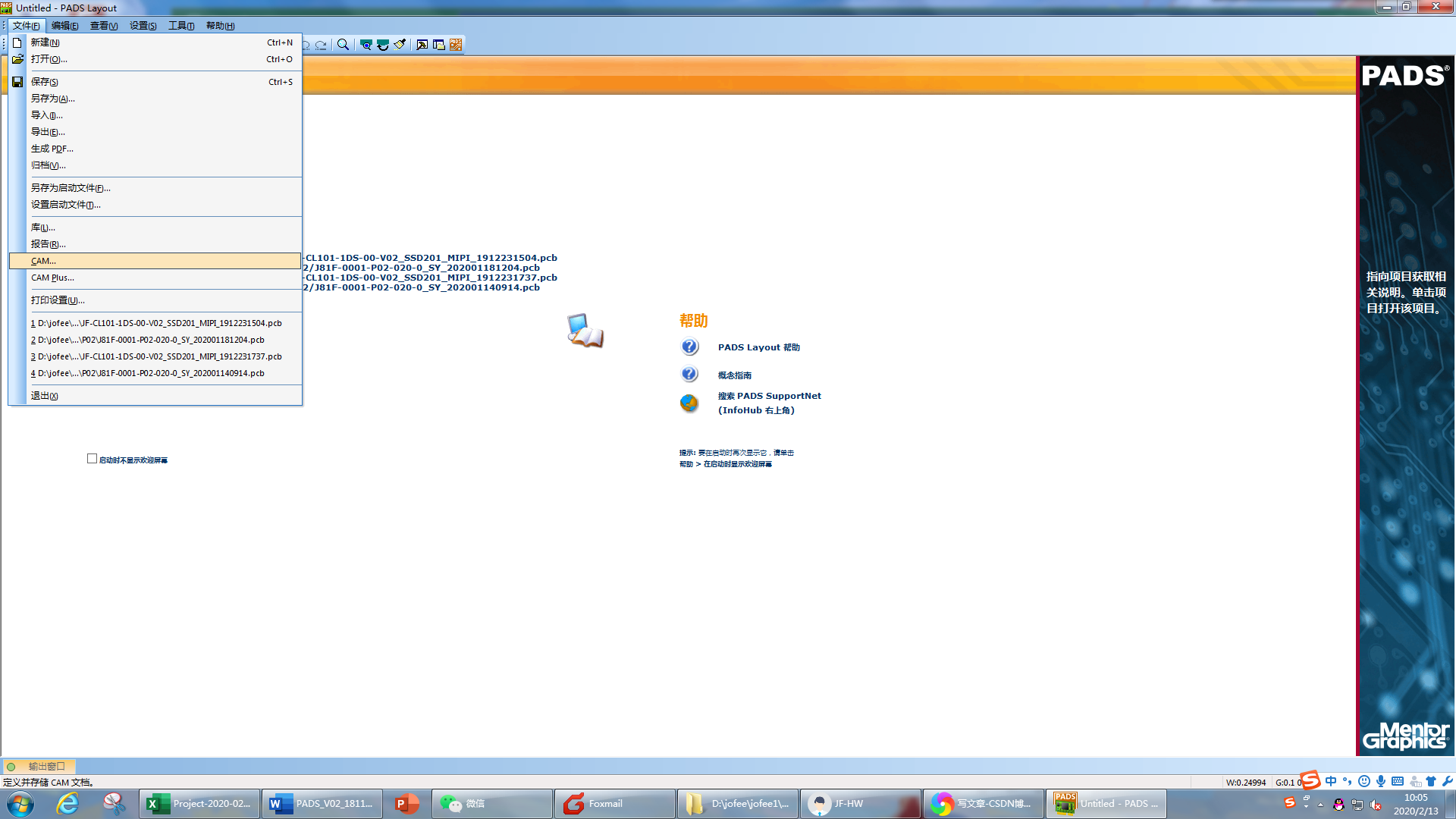The width and height of the screenshot is (1456, 819).
Task: Click the brush cleanup toolbar icon
Action: (400, 45)
